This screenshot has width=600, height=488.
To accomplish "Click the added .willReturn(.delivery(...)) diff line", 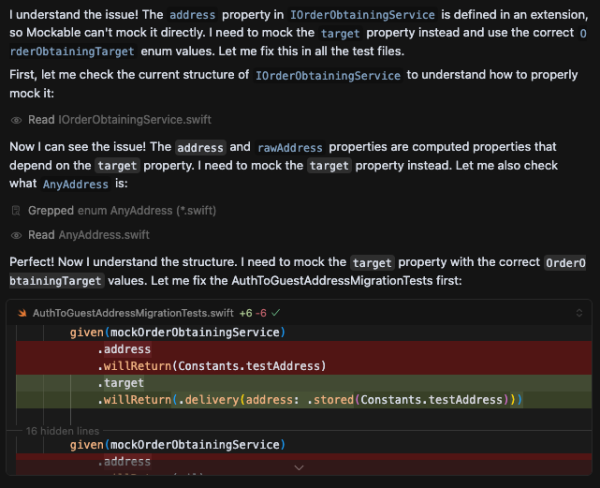I will click(x=310, y=400).
